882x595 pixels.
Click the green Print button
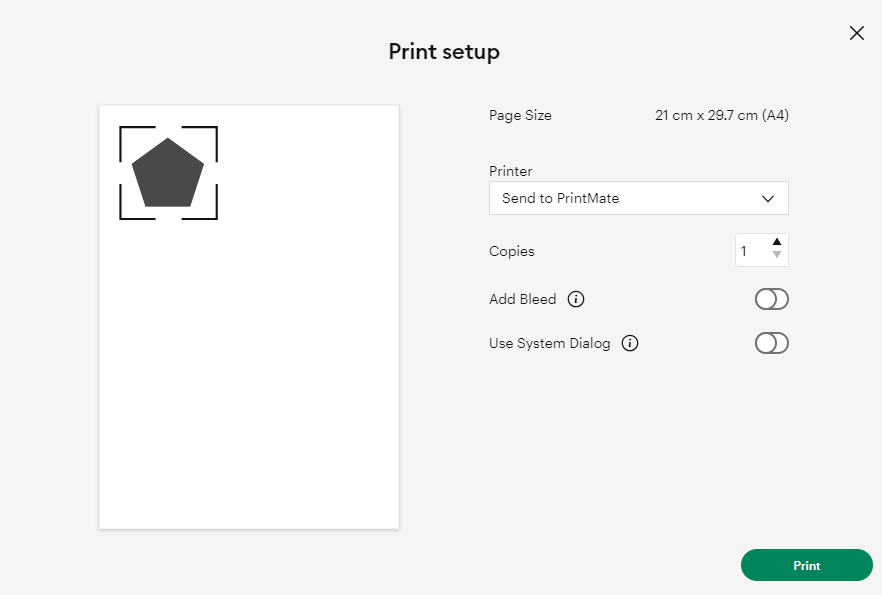tap(806, 565)
